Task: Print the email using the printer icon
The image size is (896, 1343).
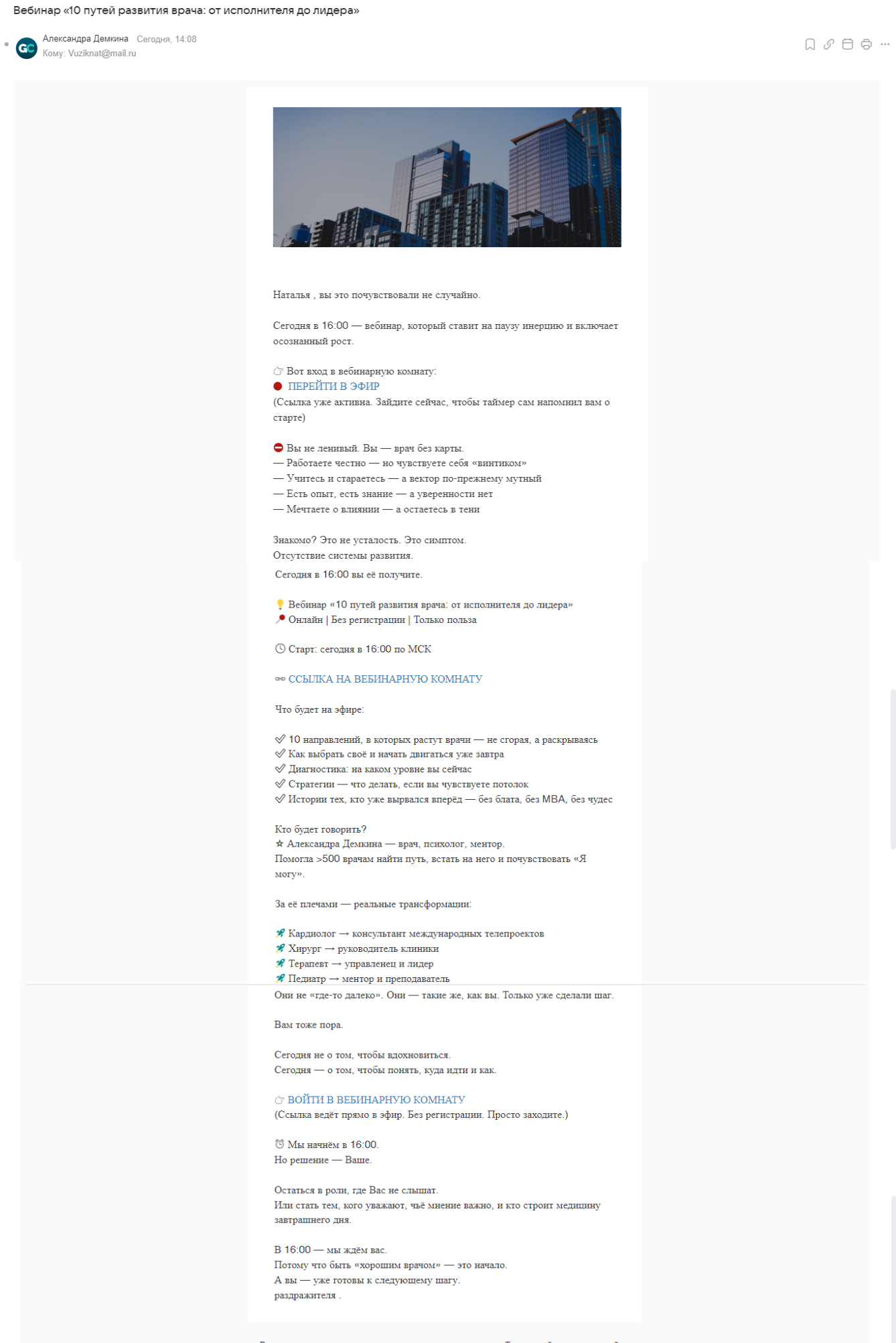Action: [866, 44]
